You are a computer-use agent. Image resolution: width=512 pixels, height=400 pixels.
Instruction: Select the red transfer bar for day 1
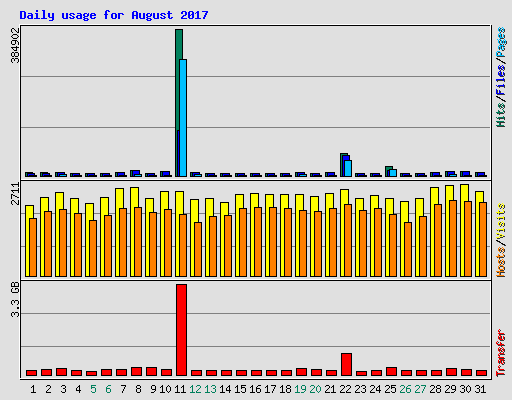click(x=31, y=373)
